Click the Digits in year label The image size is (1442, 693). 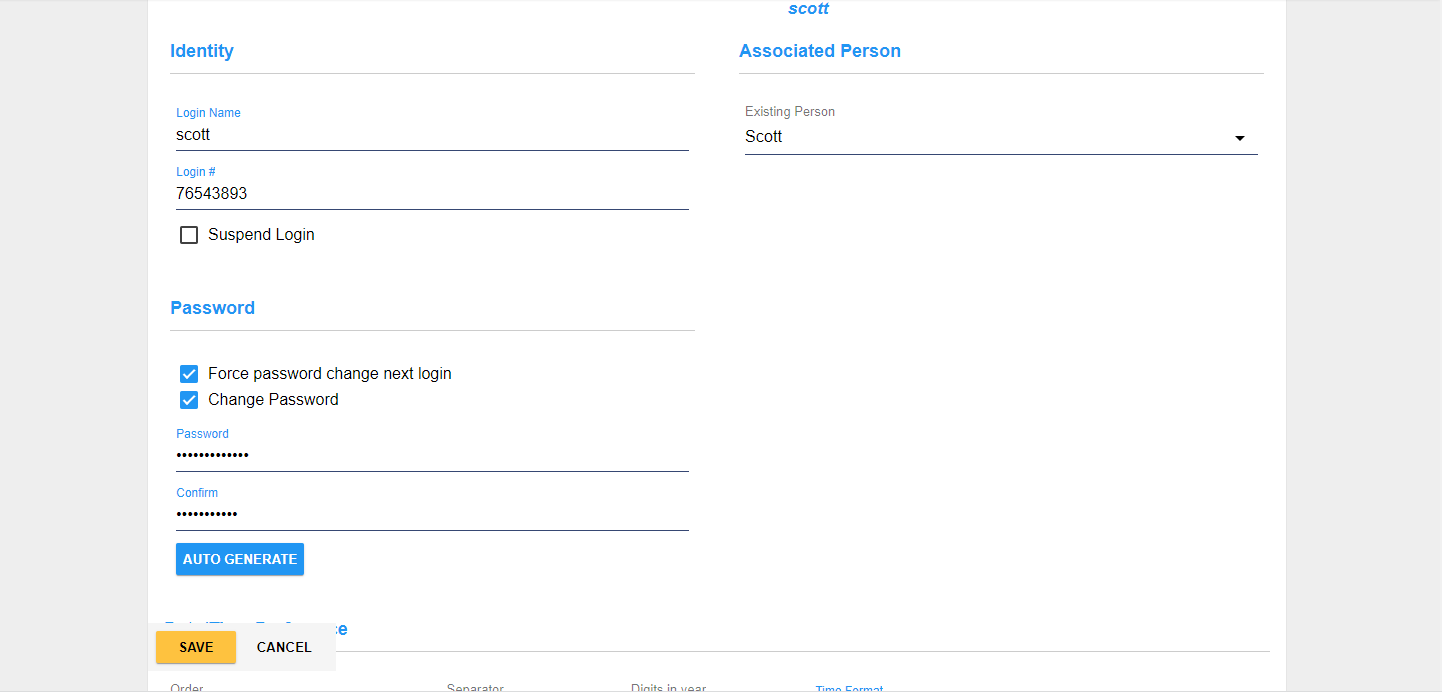pyautogui.click(x=668, y=688)
